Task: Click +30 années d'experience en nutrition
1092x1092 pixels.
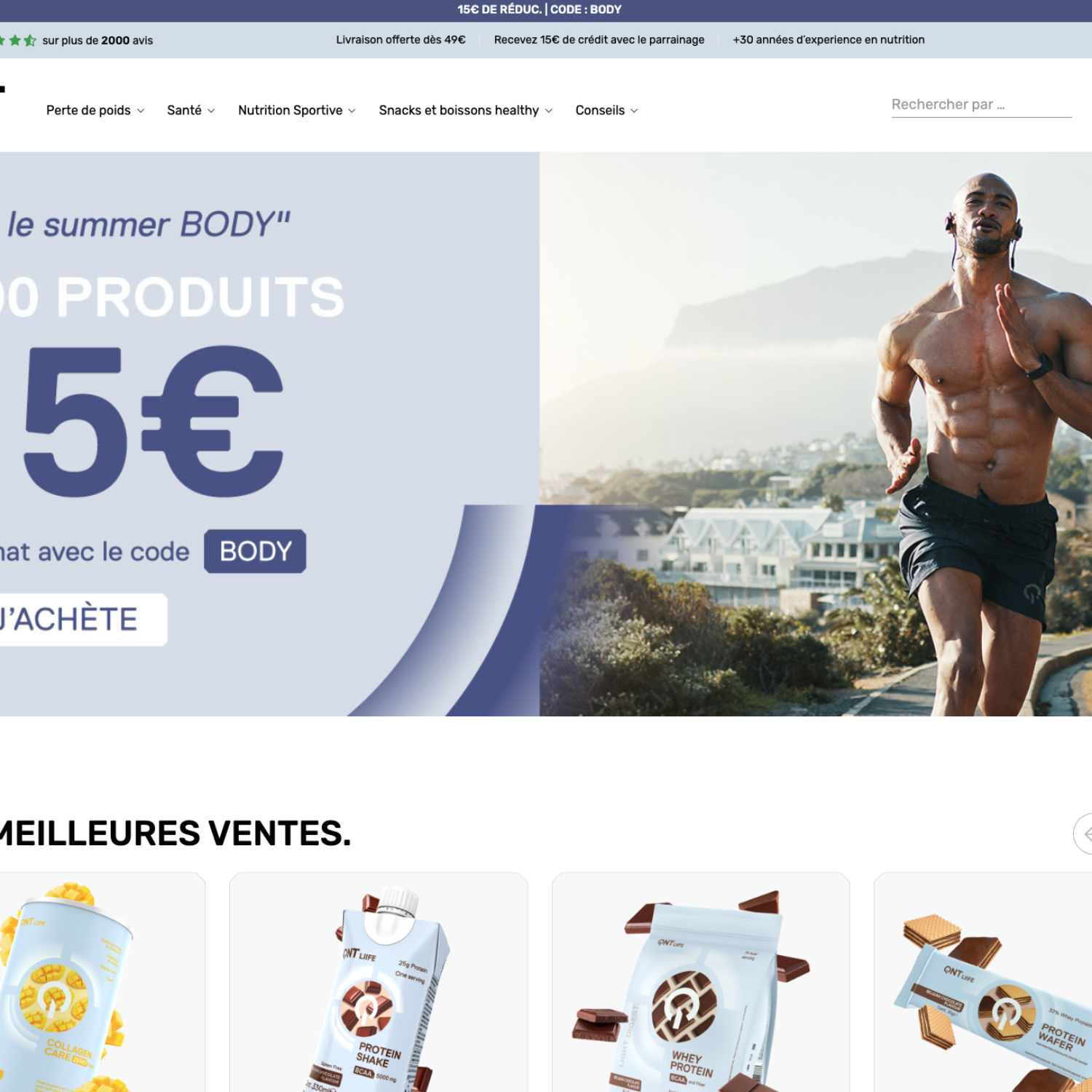Action: 828,40
